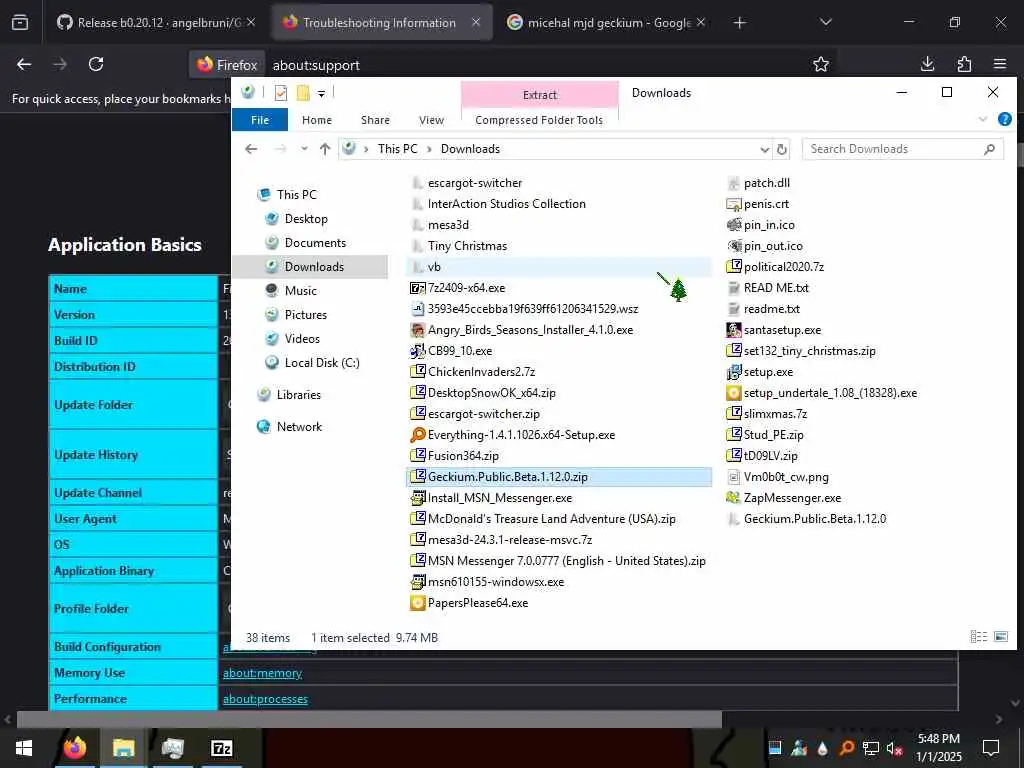Select Angry_Birds_Seasons_Installer_4.1.0.exe icon
This screenshot has height=768, width=1024.
417,330
